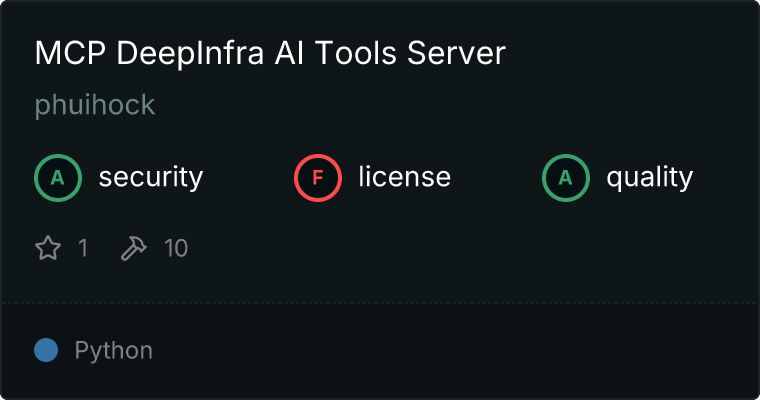Select the quality label text
This screenshot has width=760, height=400.
[x=649, y=178]
